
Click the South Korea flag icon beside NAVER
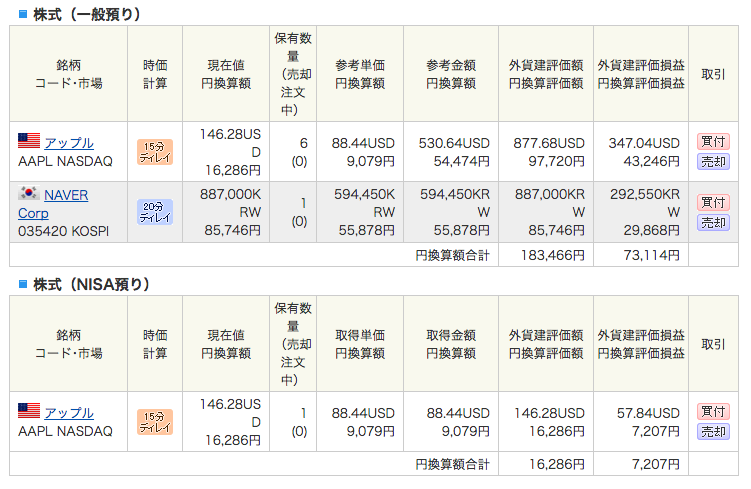tap(29, 193)
